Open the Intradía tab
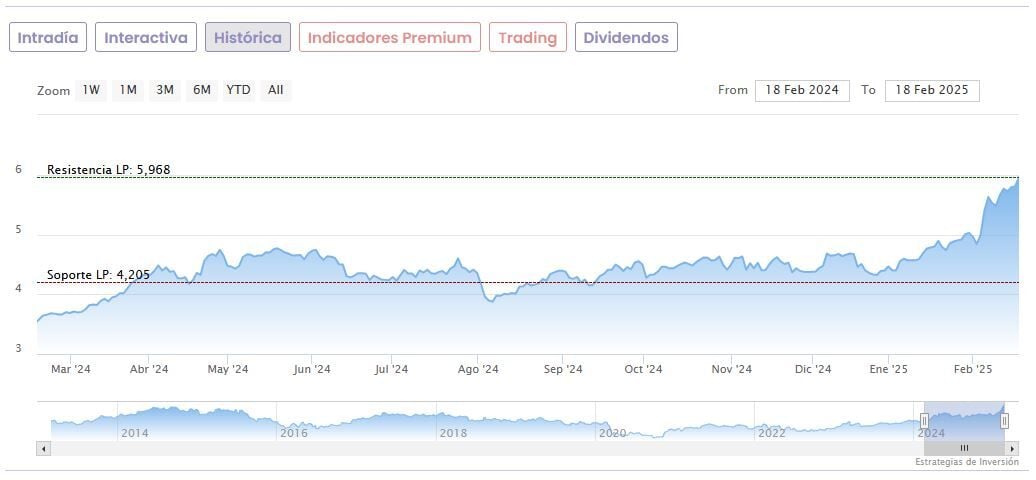Screen dimensions: 1036x480 click(48, 38)
